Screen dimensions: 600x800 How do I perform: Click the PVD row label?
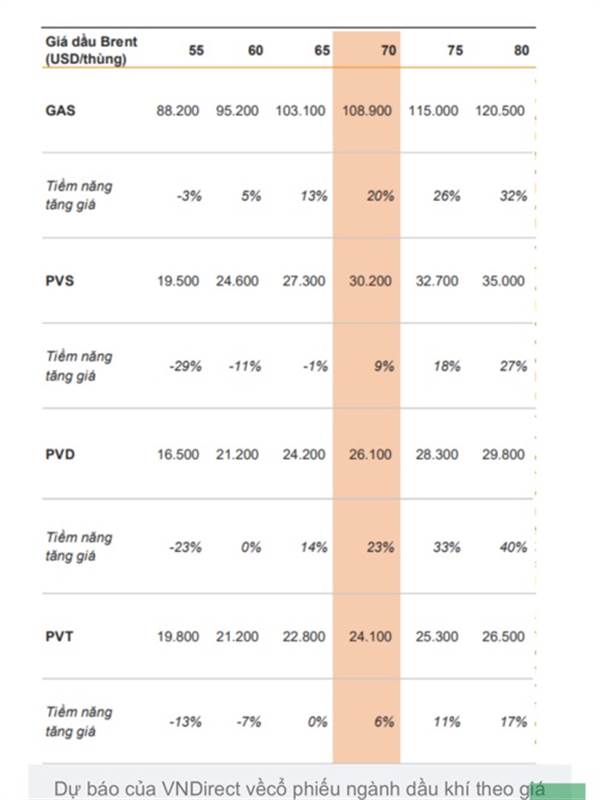pyautogui.click(x=60, y=454)
